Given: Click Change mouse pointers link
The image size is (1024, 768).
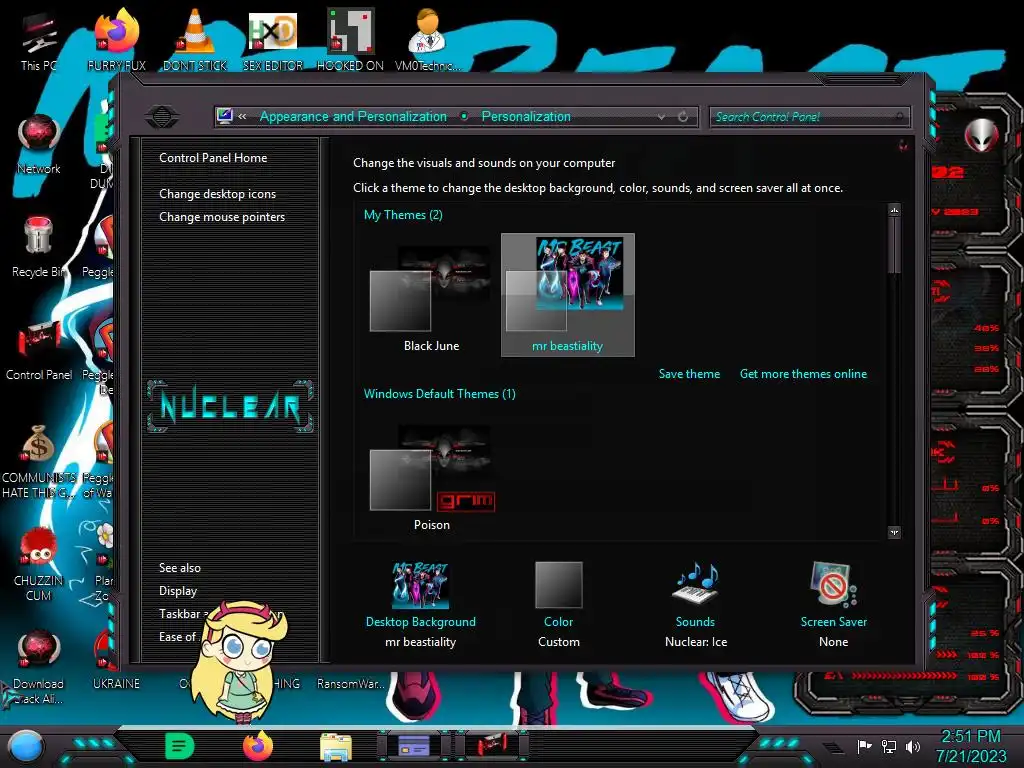Looking at the screenshot, I should 222,217.
